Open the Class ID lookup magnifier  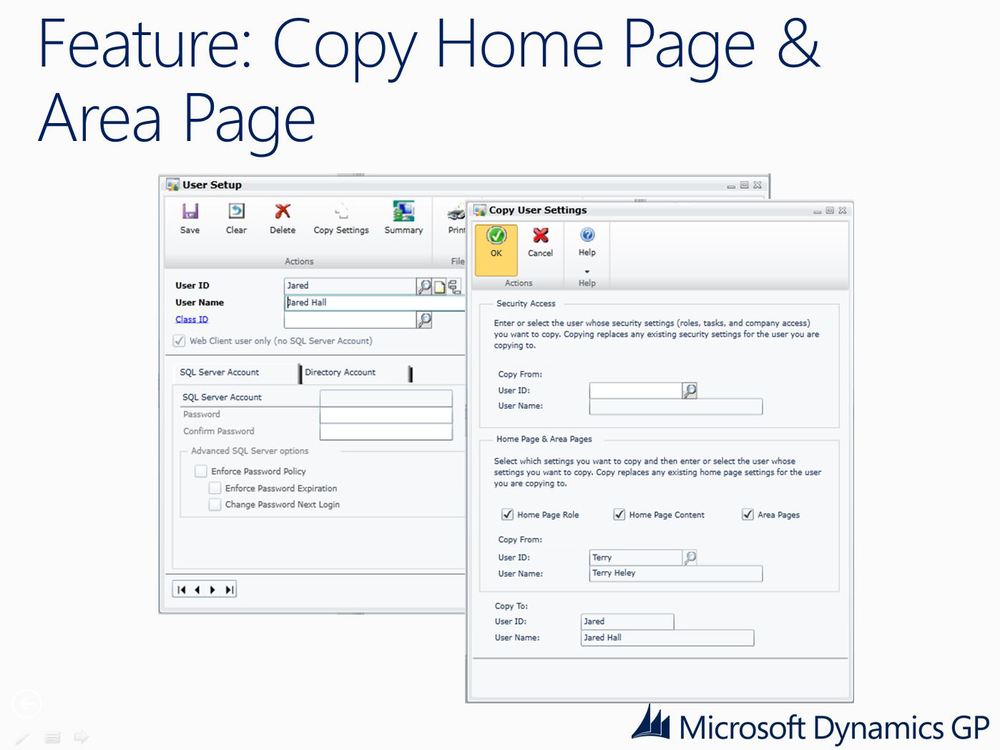tap(424, 320)
